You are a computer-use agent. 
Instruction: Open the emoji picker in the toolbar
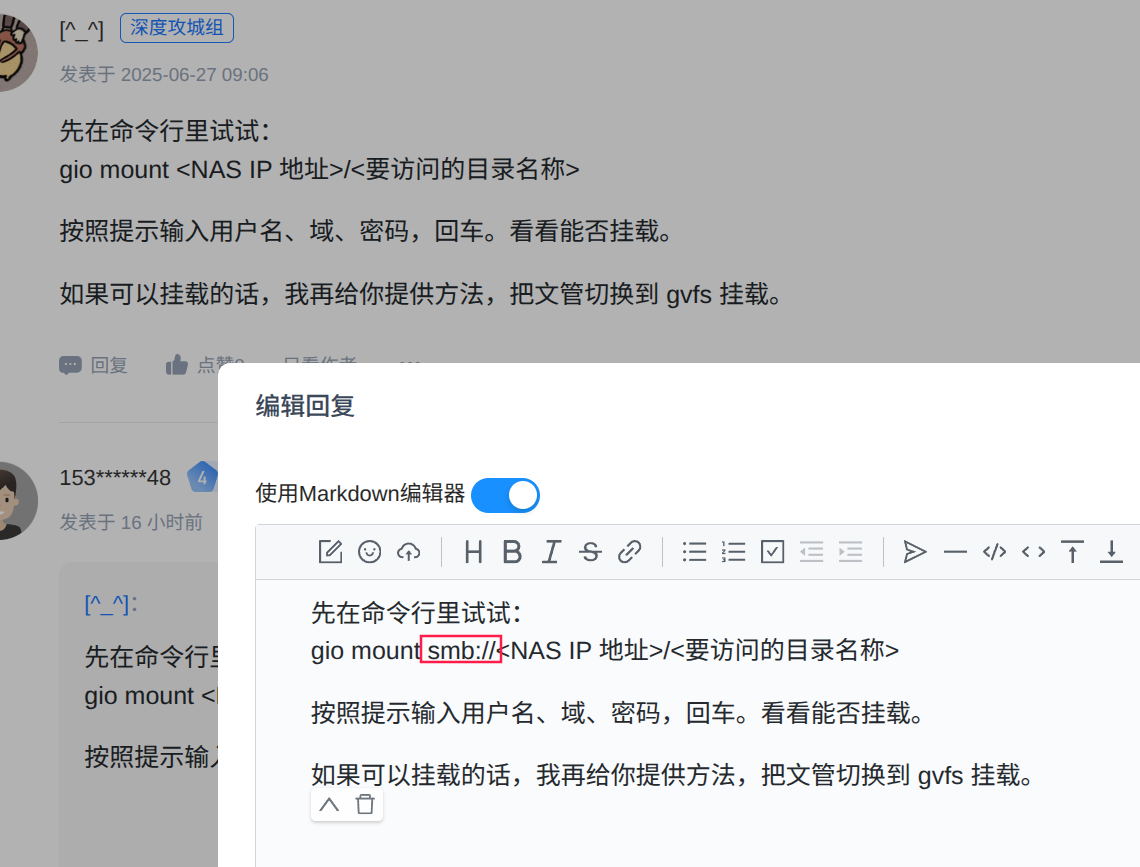[x=369, y=552]
